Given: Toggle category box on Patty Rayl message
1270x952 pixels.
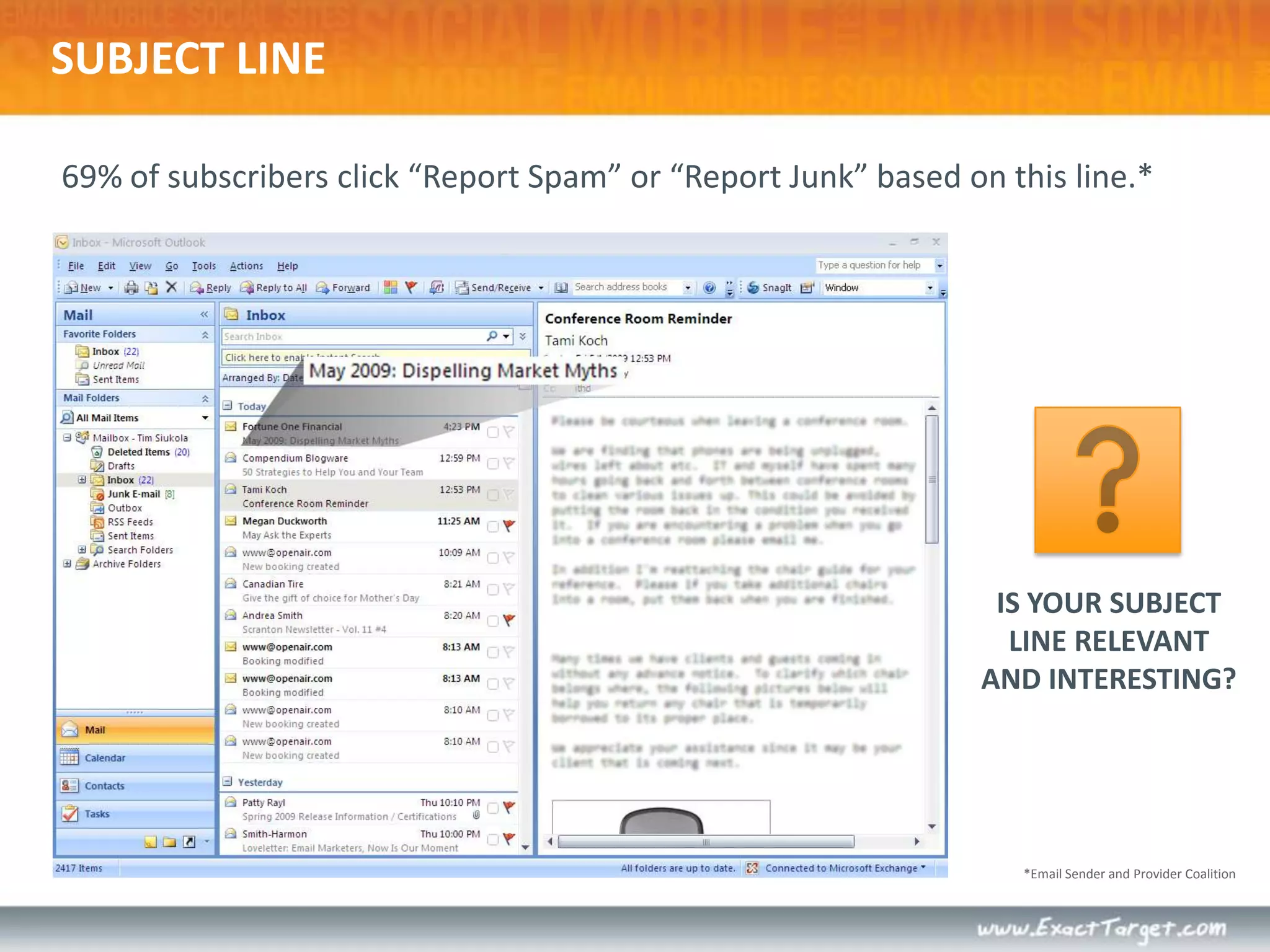Looking at the screenshot, I should pos(493,808).
